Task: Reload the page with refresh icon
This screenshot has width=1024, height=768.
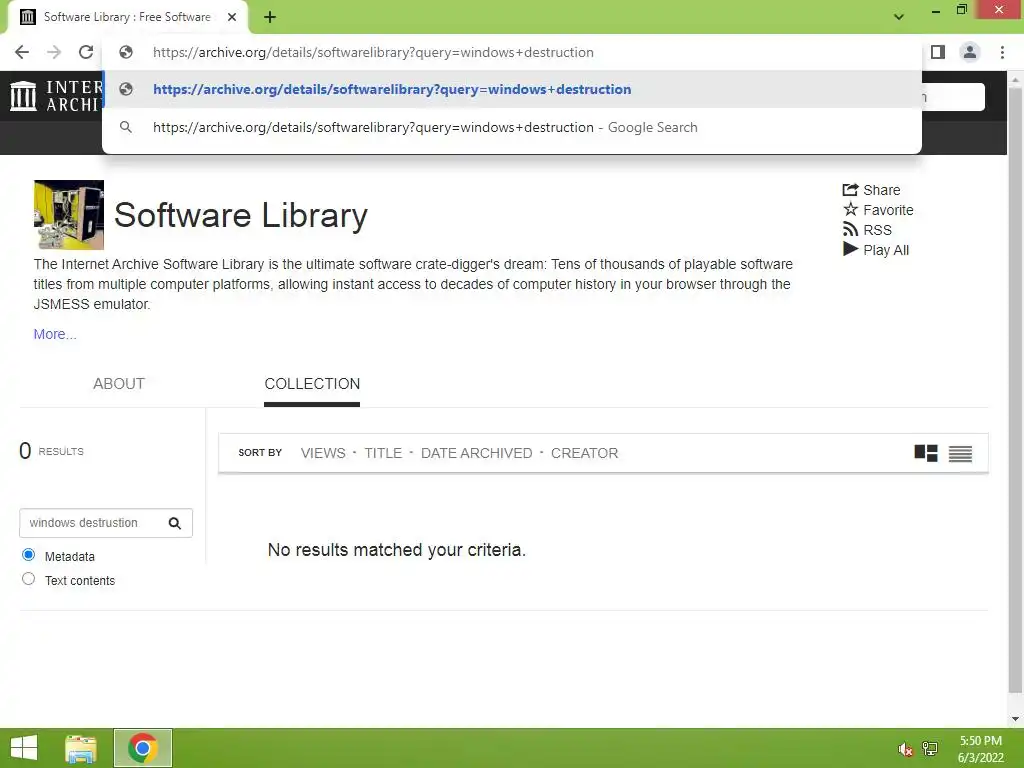Action: pos(86,52)
